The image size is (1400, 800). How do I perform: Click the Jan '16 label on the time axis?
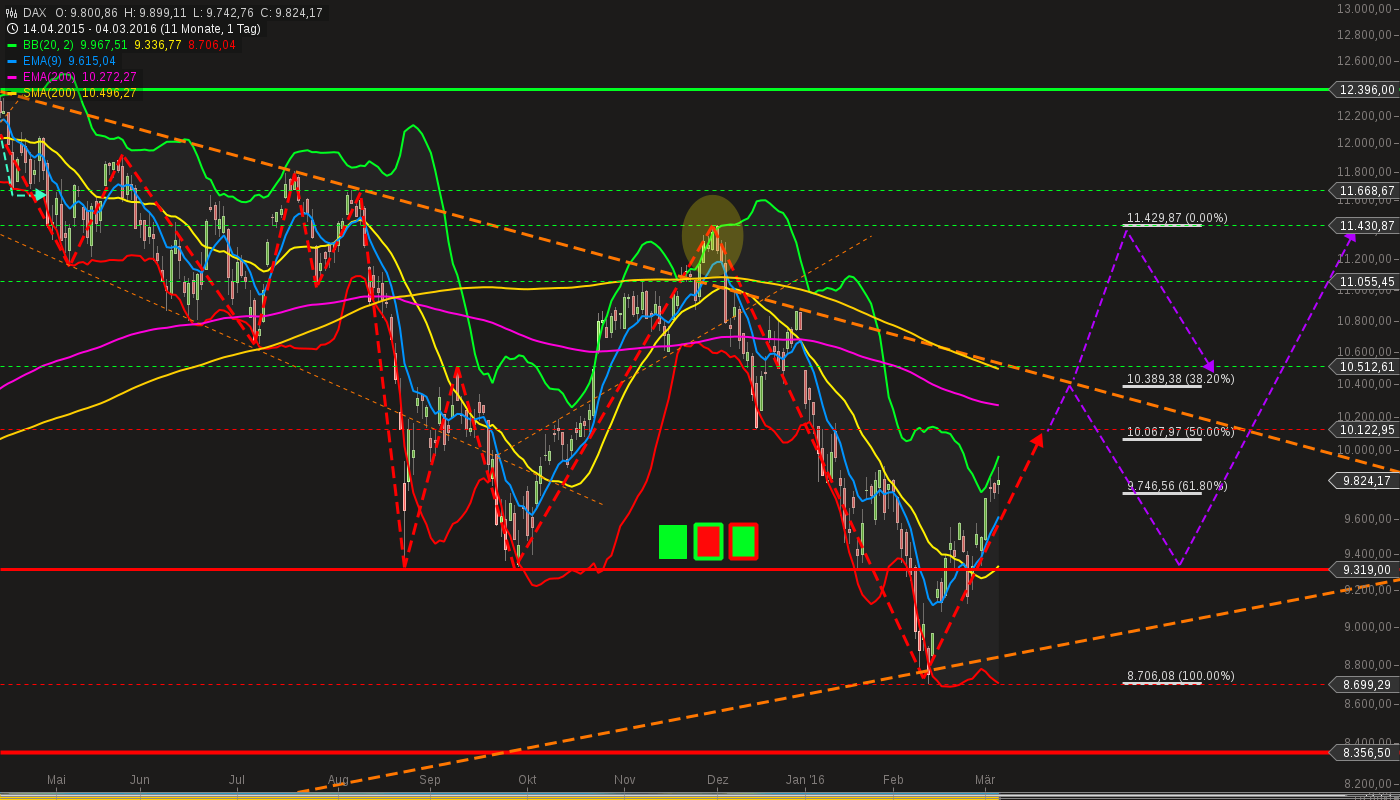(805, 779)
